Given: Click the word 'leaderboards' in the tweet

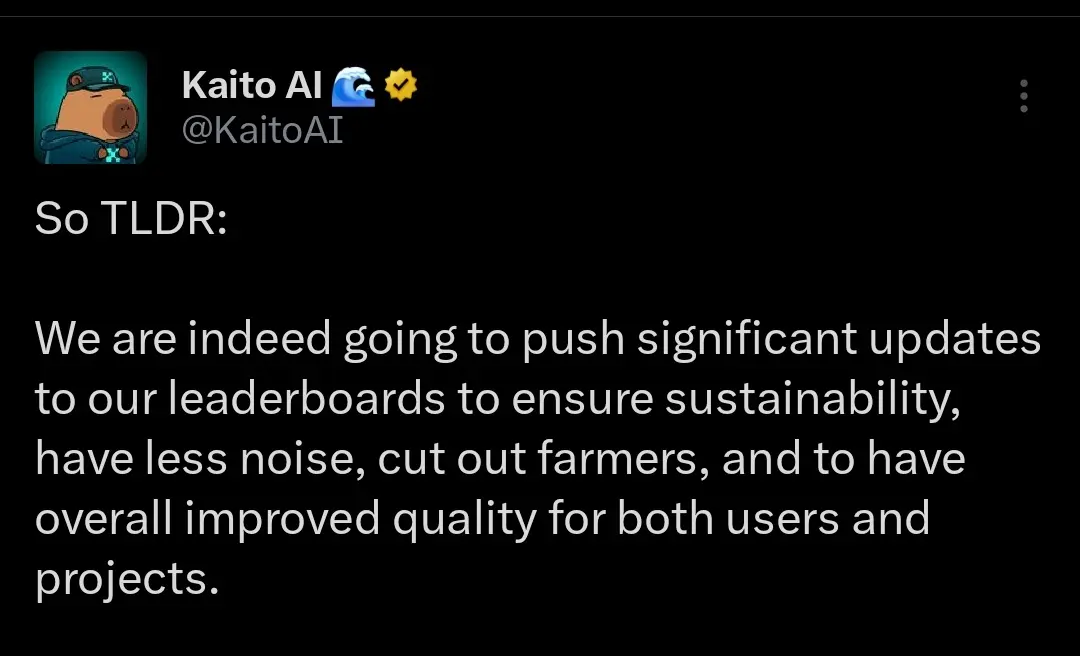Looking at the screenshot, I should pos(307,398).
